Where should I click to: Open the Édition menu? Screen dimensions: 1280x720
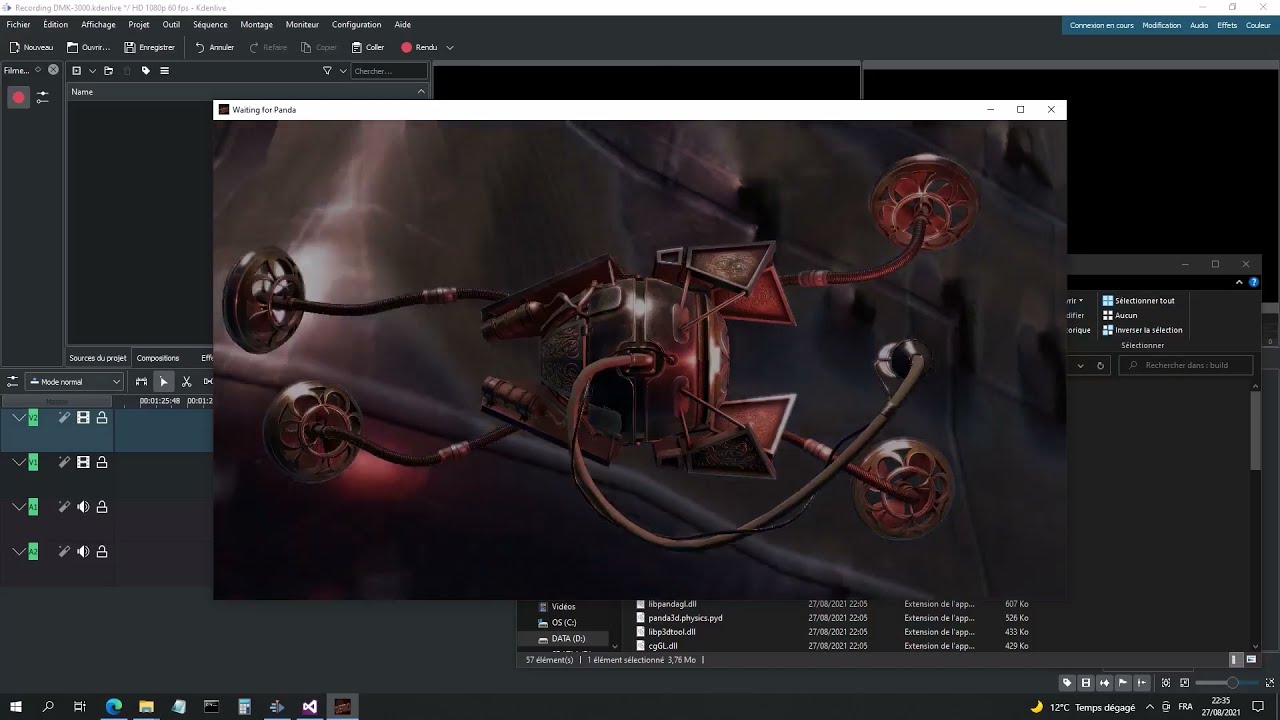pyautogui.click(x=56, y=24)
